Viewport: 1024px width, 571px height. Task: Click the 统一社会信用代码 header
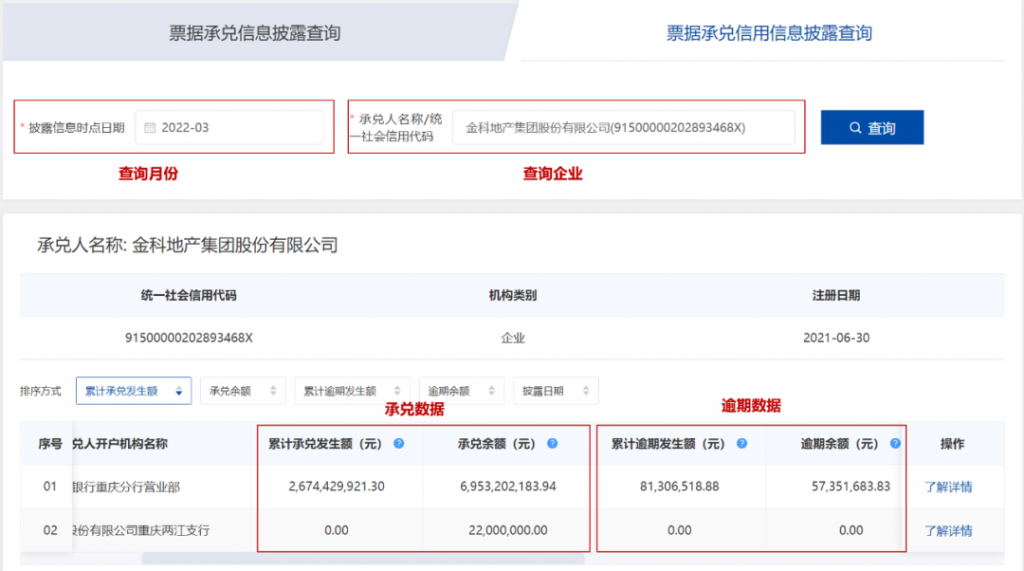tap(189, 295)
